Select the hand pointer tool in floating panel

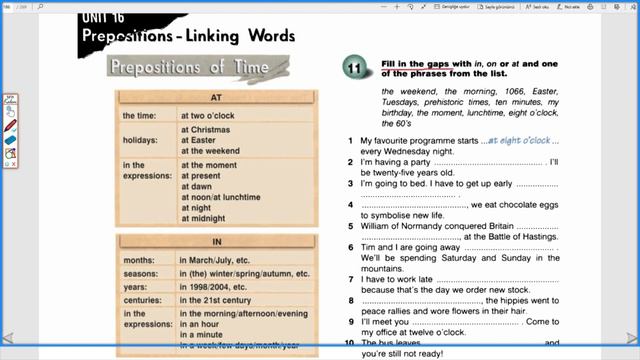(10, 111)
